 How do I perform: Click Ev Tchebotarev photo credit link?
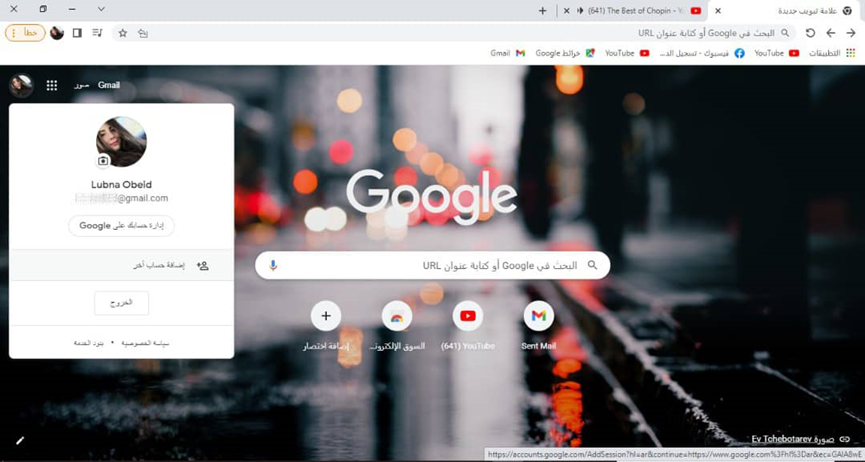pyautogui.click(x=793, y=439)
